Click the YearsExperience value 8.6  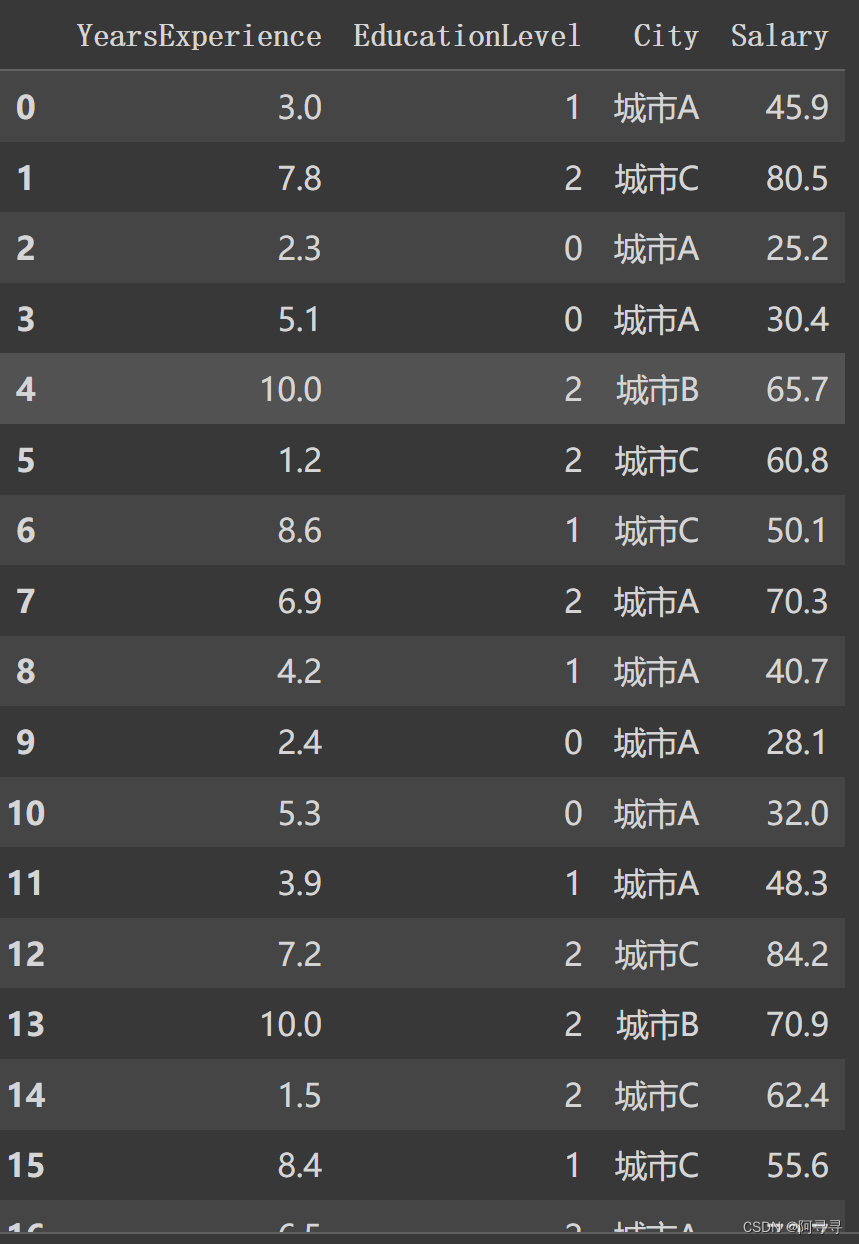coord(299,530)
